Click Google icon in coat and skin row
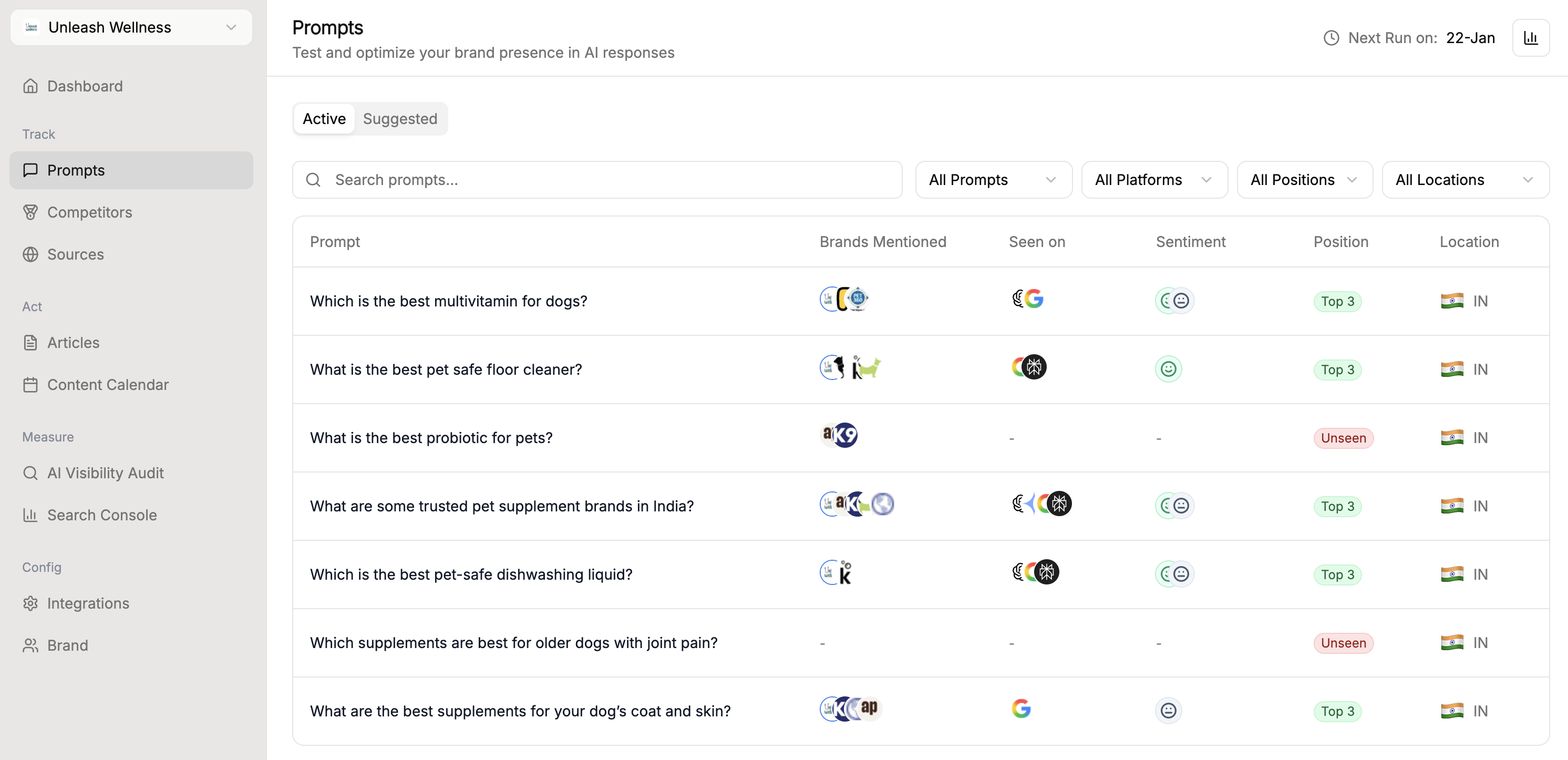The height and width of the screenshot is (760, 1568). click(1021, 709)
